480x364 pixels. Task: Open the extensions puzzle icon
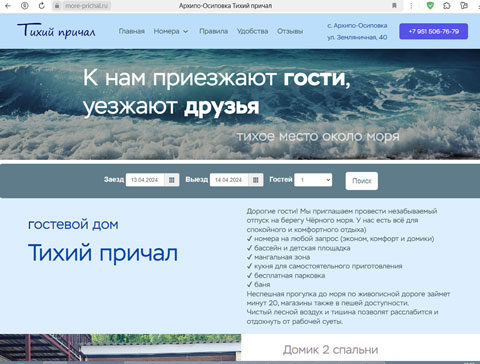point(447,6)
